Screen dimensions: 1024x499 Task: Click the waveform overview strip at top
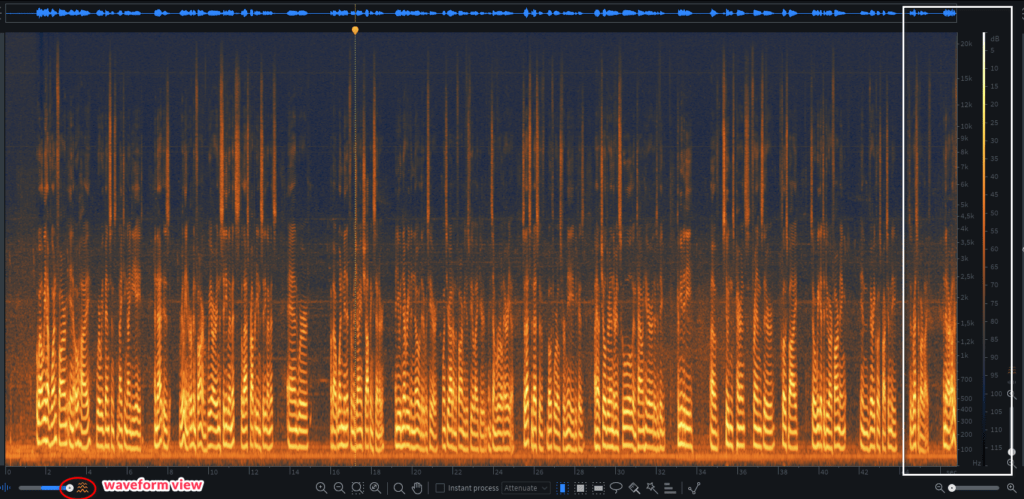coord(480,14)
